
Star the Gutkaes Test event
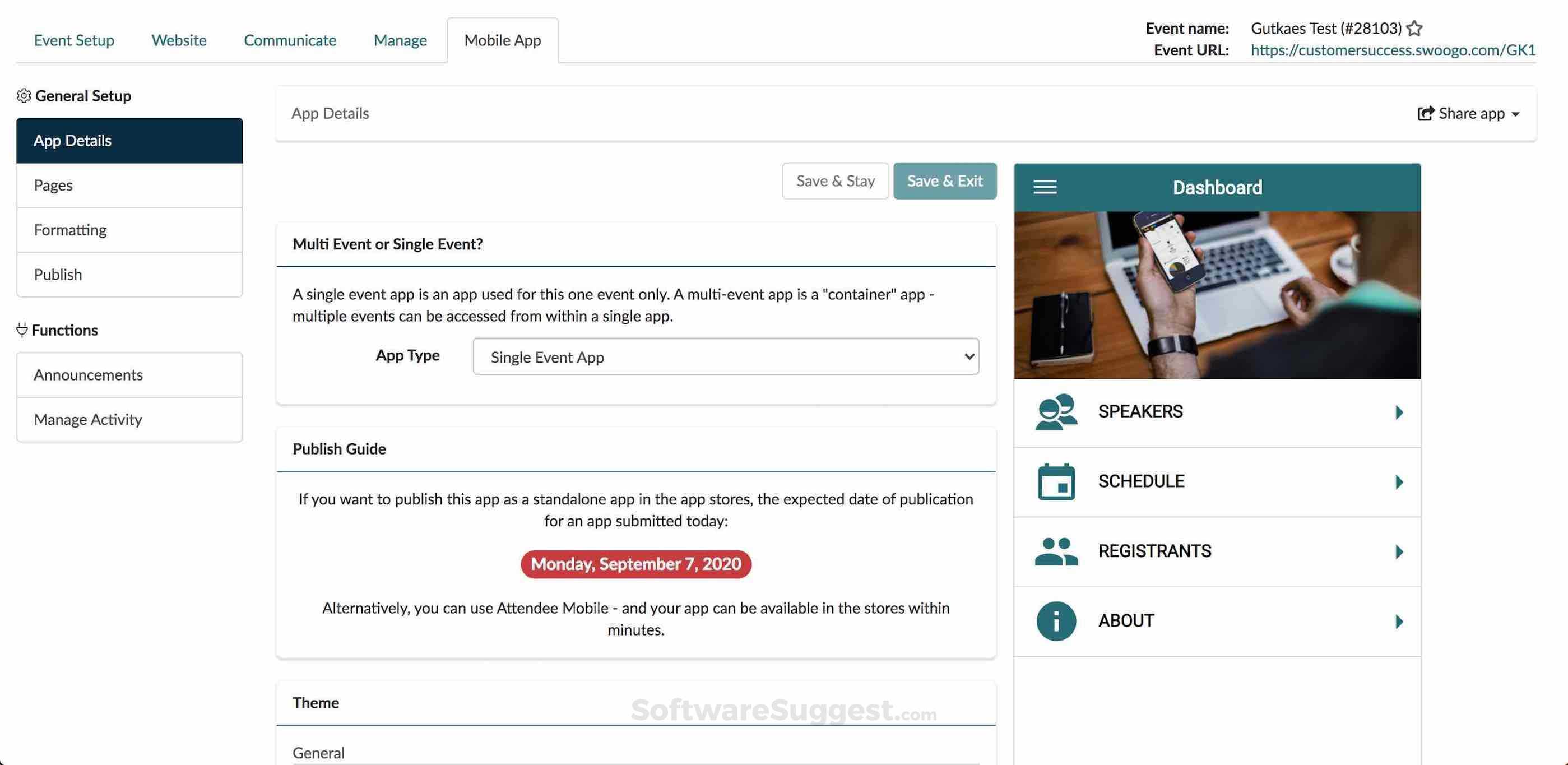click(1413, 28)
